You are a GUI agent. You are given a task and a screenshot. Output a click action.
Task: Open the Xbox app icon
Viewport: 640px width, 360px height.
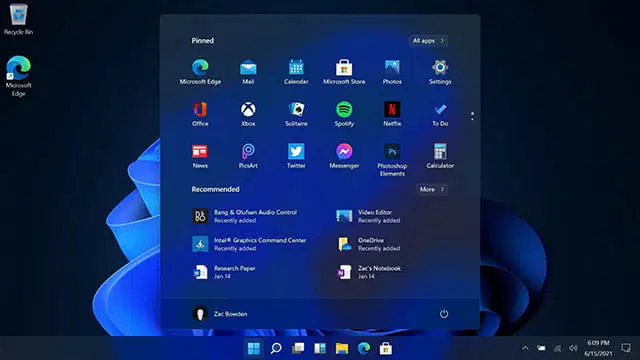[x=248, y=114]
